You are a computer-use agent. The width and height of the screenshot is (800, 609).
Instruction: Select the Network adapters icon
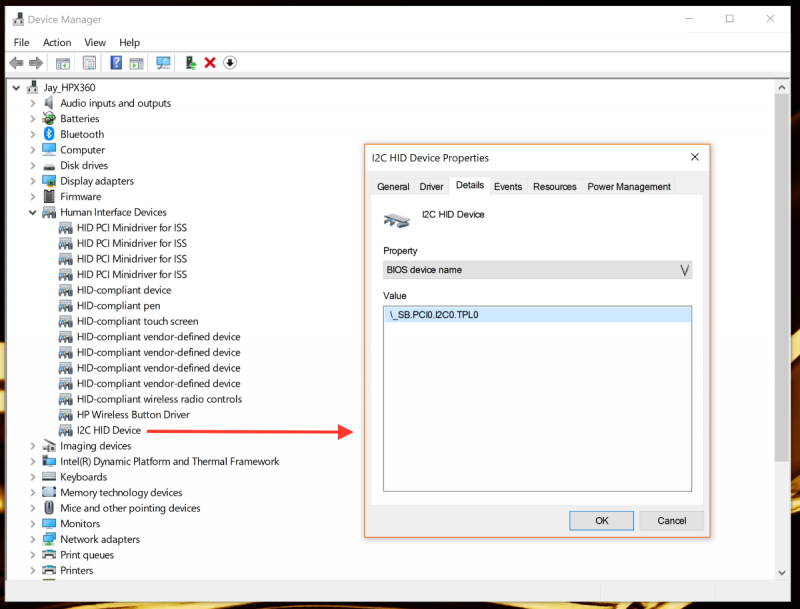(49, 539)
